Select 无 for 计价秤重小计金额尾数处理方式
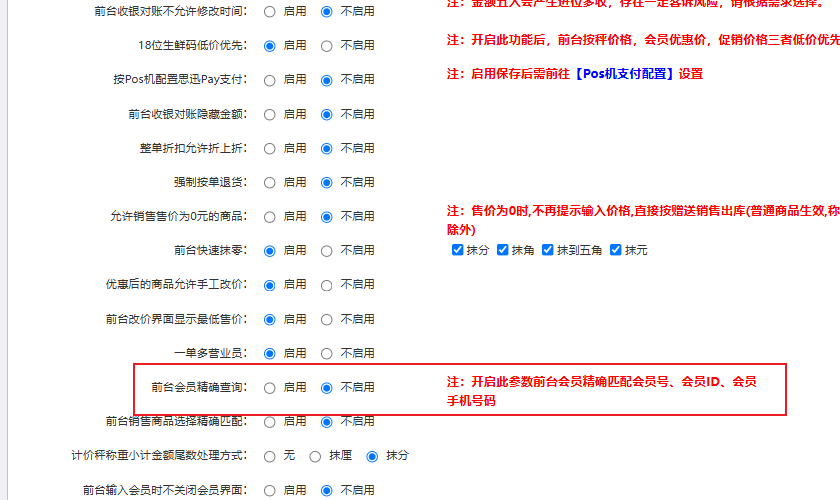The image size is (840, 500). [270, 456]
